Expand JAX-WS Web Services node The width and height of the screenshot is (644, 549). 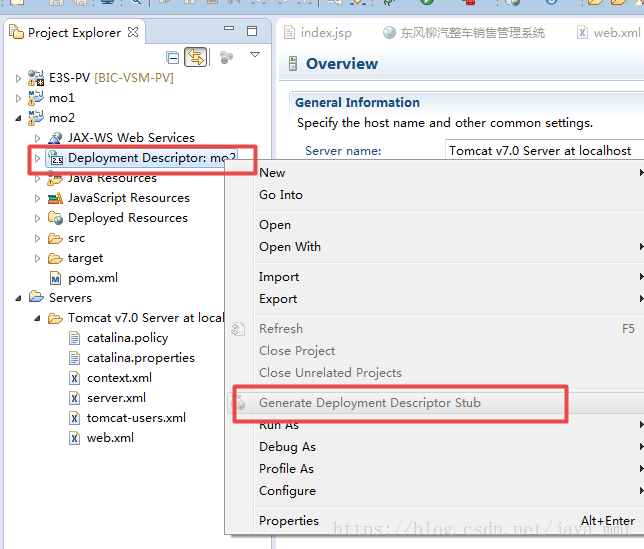(37, 138)
